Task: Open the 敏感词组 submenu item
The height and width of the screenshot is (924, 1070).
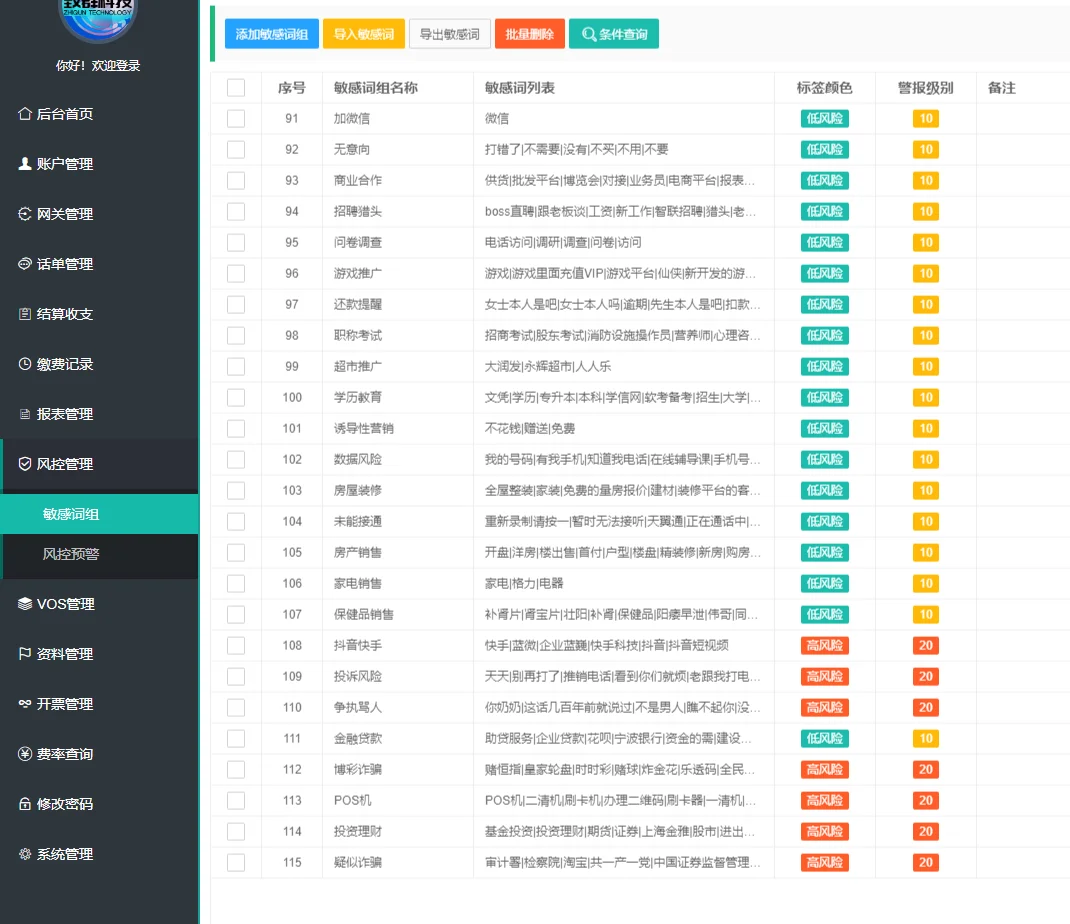Action: pyautogui.click(x=99, y=514)
